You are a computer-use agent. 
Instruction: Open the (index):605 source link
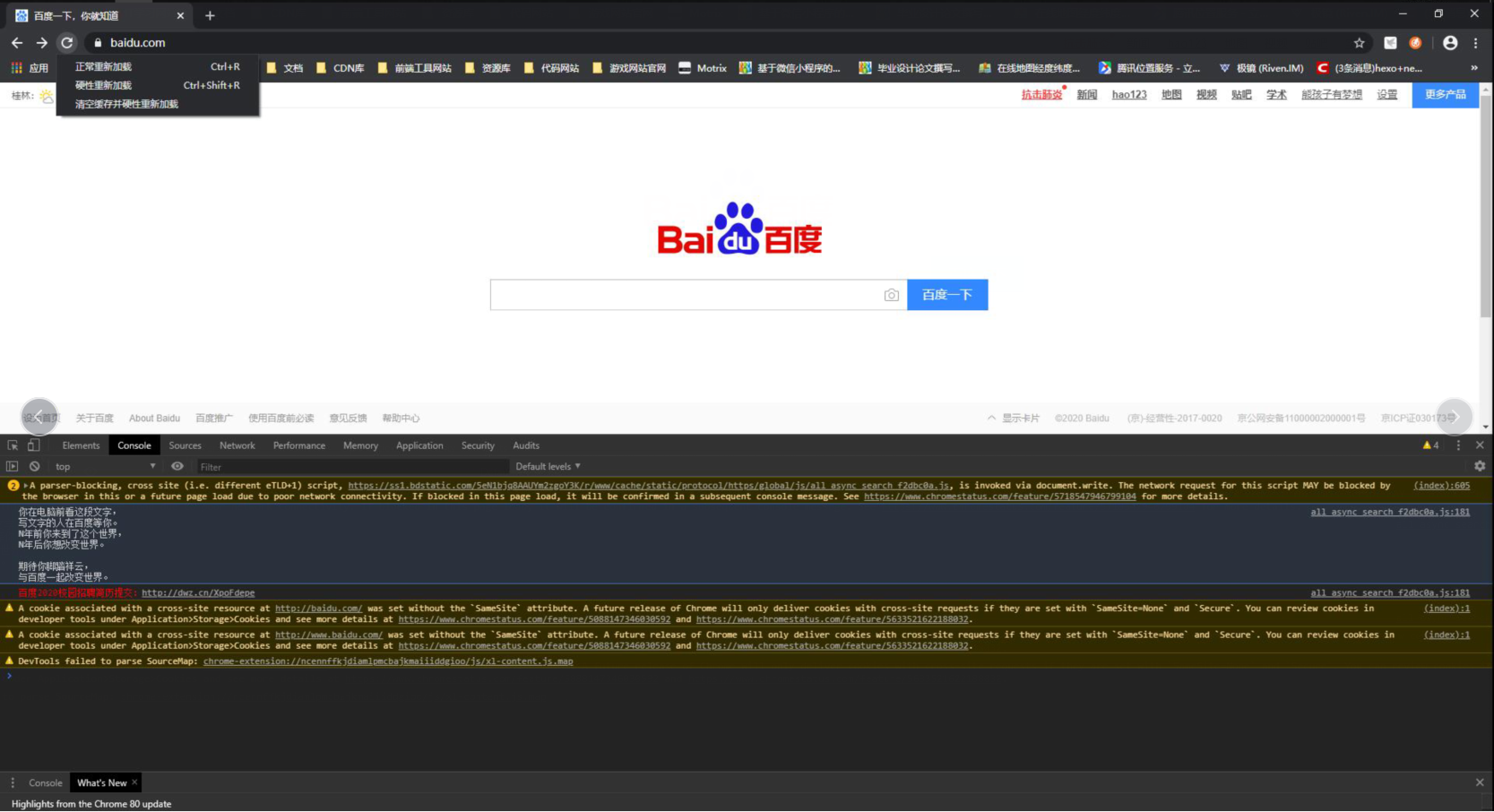(x=1442, y=486)
